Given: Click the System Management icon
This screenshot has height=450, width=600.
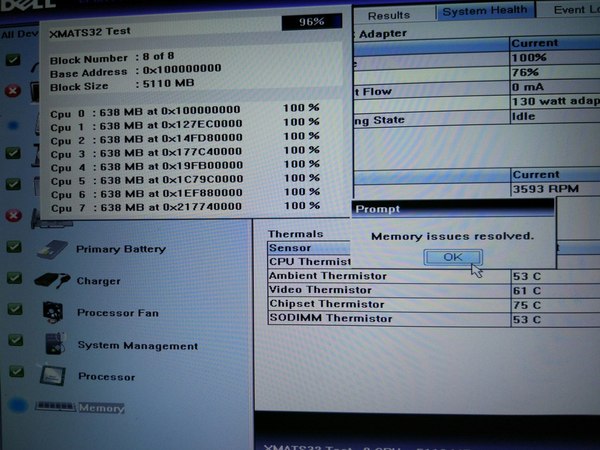Looking at the screenshot, I should click(53, 344).
